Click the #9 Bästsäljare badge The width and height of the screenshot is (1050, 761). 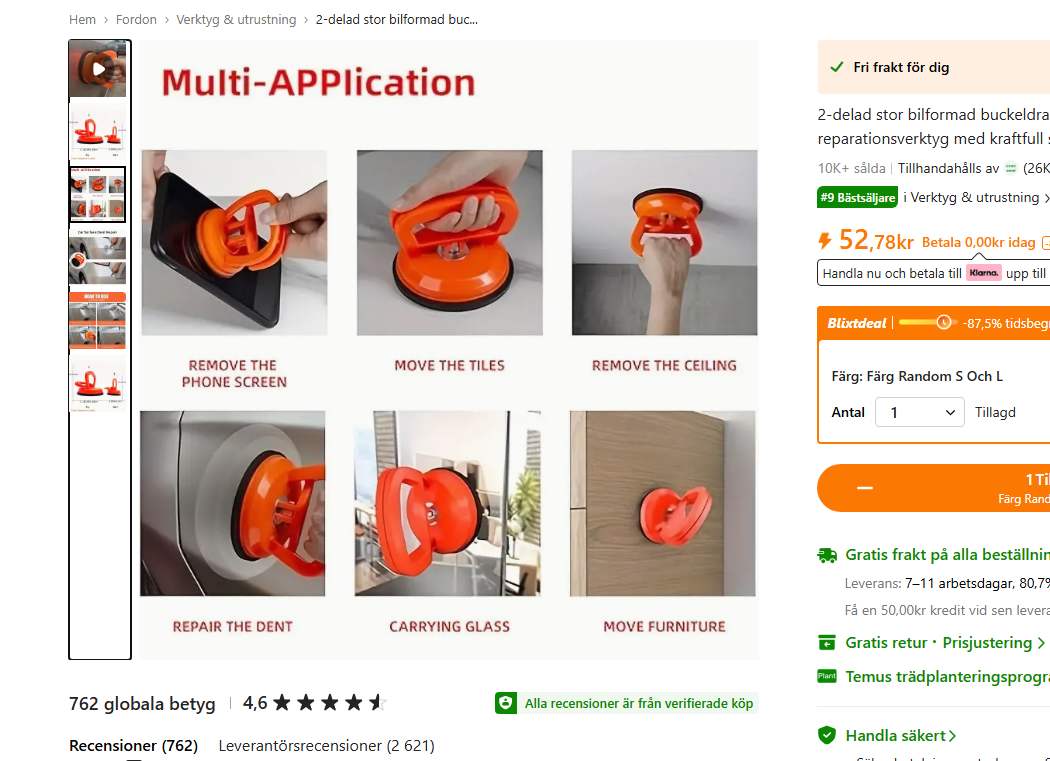click(x=857, y=198)
